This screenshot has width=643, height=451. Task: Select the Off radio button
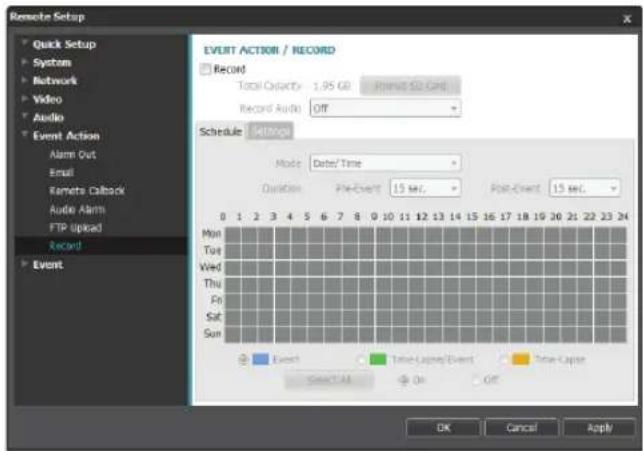click(476, 380)
